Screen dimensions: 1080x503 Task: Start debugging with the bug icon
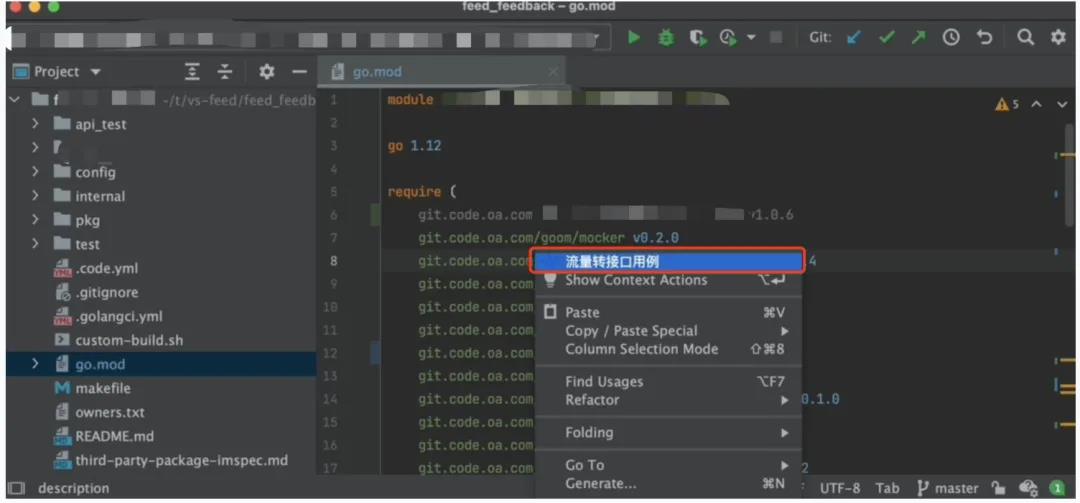[x=665, y=37]
